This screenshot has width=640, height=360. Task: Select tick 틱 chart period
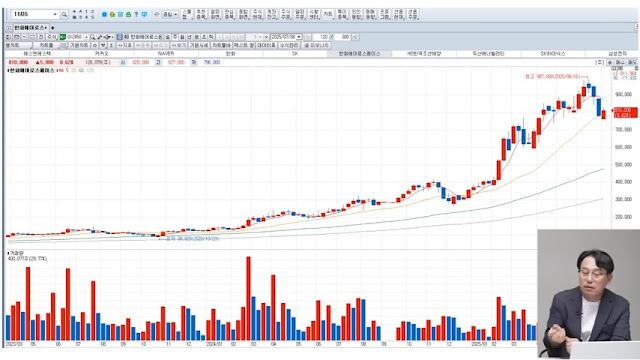(211, 37)
